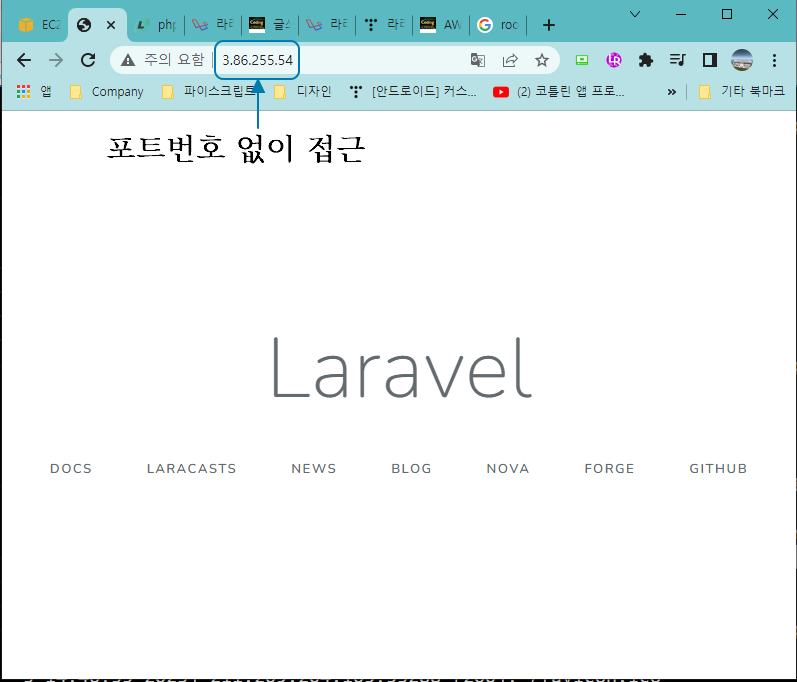
Task: Open the 디자인 bookmarks folder
Action: click(x=302, y=92)
